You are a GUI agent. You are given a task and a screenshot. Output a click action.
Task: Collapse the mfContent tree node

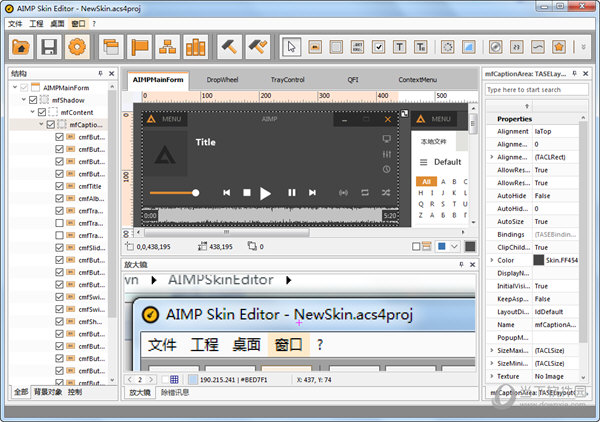(33, 112)
